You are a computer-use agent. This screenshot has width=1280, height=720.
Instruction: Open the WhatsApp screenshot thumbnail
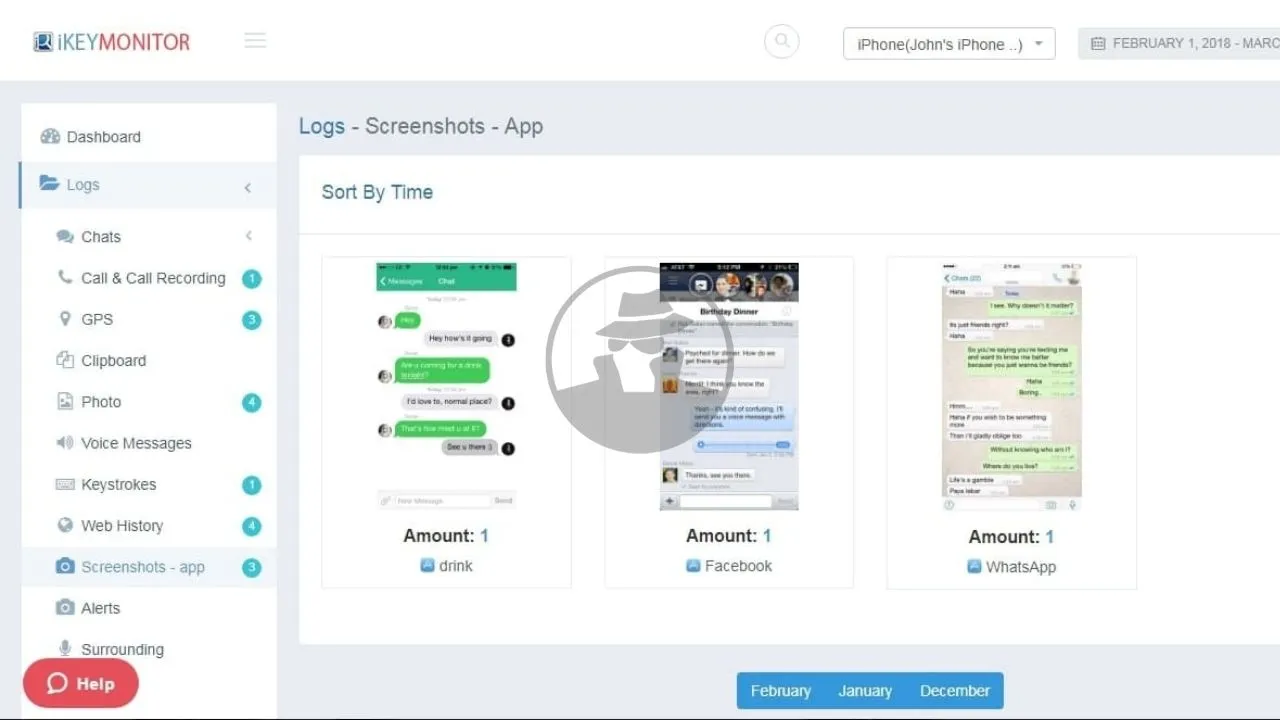click(1012, 387)
